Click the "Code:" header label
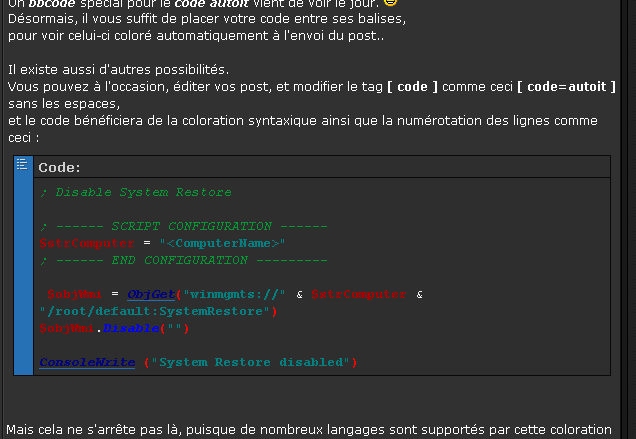The height and width of the screenshot is (439, 636). (x=59, y=167)
